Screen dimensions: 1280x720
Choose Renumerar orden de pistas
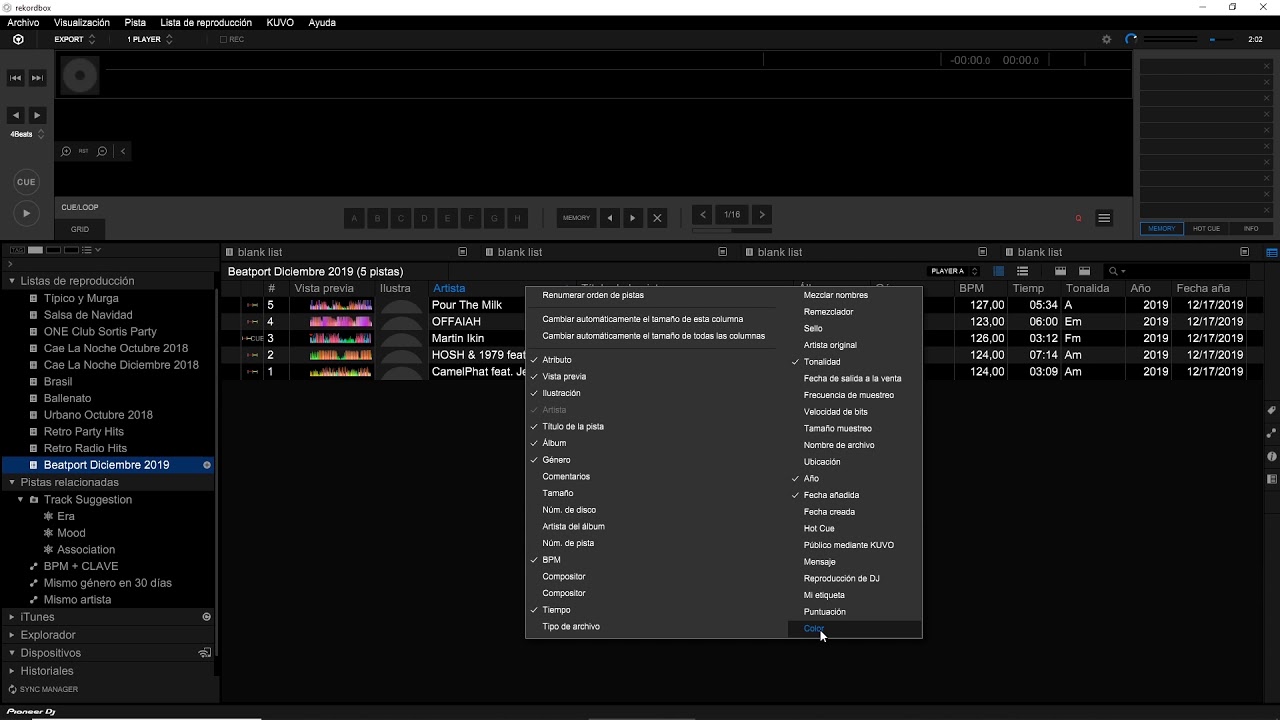(x=593, y=295)
